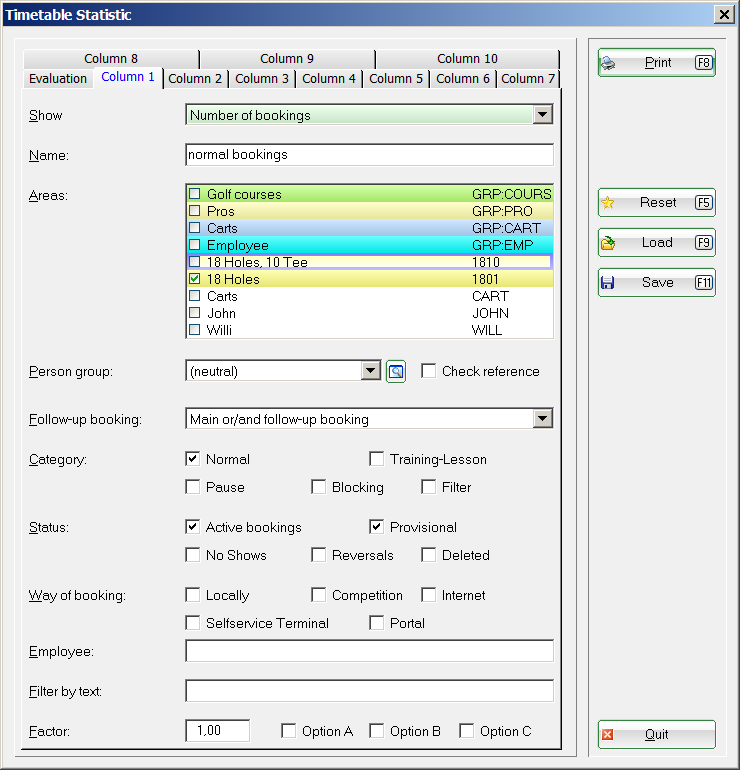Click the Employee text field
740x770 pixels.
point(369,651)
